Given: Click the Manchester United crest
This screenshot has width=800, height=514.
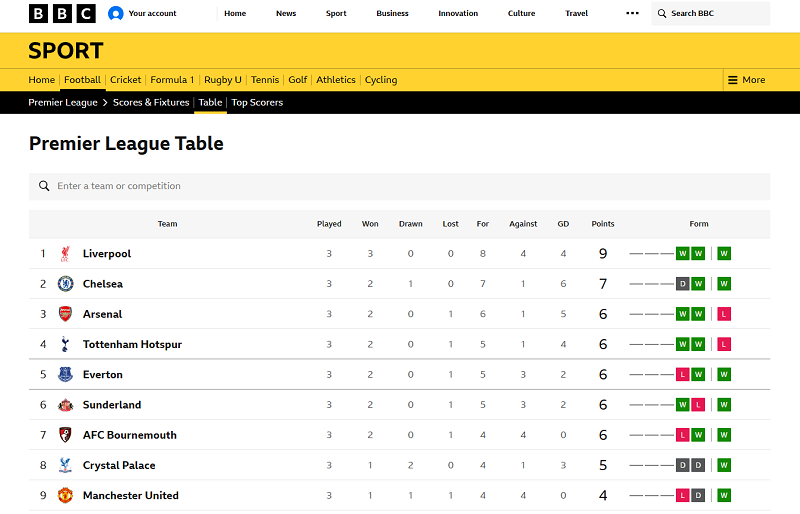Looking at the screenshot, I should (x=65, y=496).
